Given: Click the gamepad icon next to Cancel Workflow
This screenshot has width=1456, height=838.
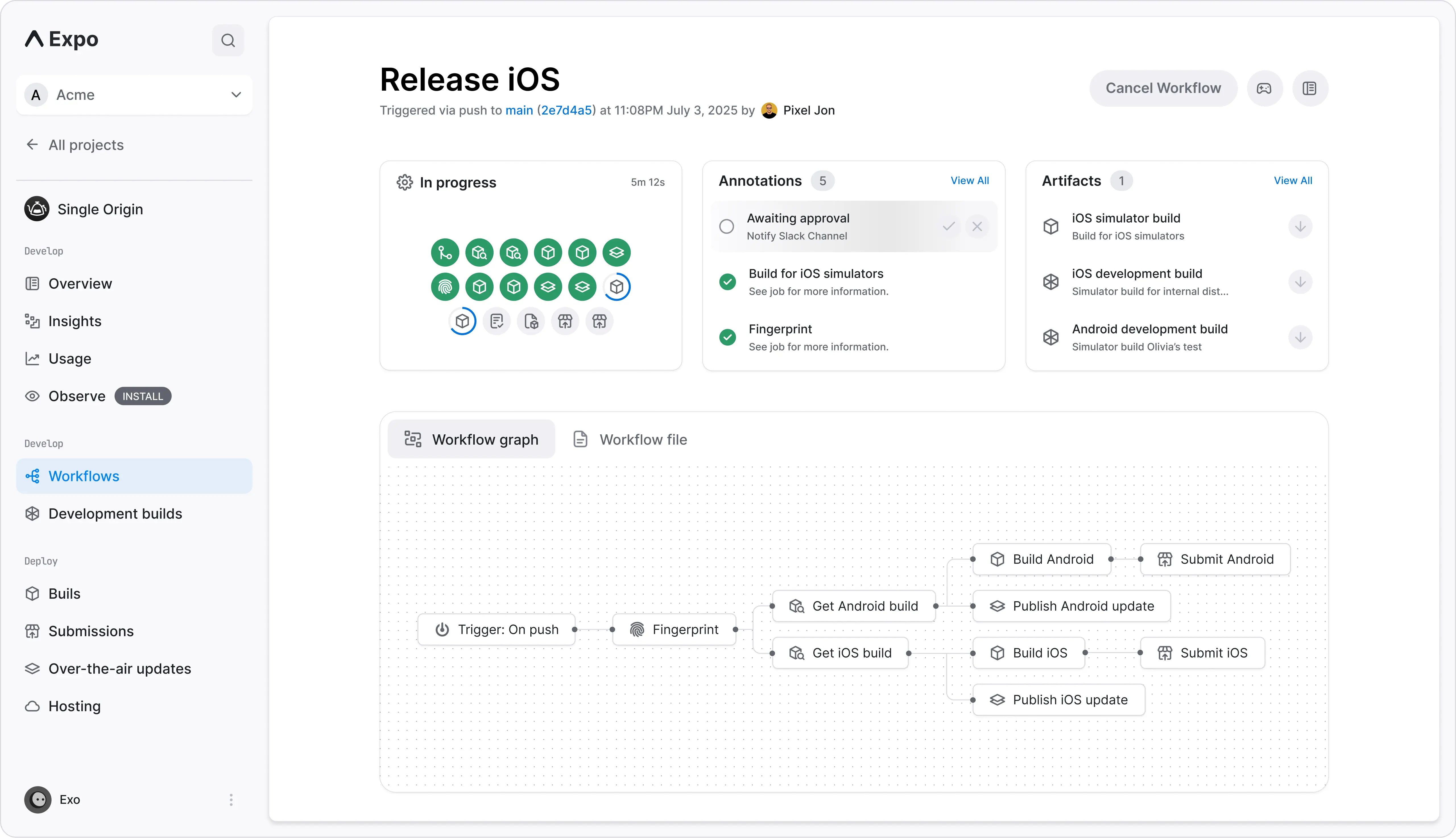Looking at the screenshot, I should (1264, 88).
